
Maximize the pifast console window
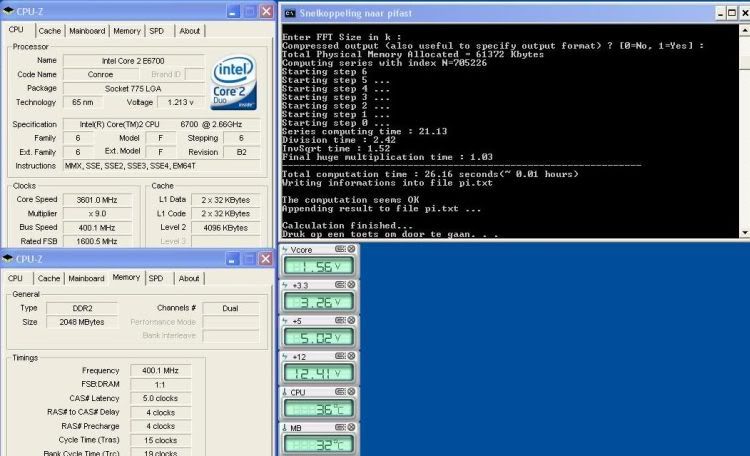click(732, 13)
